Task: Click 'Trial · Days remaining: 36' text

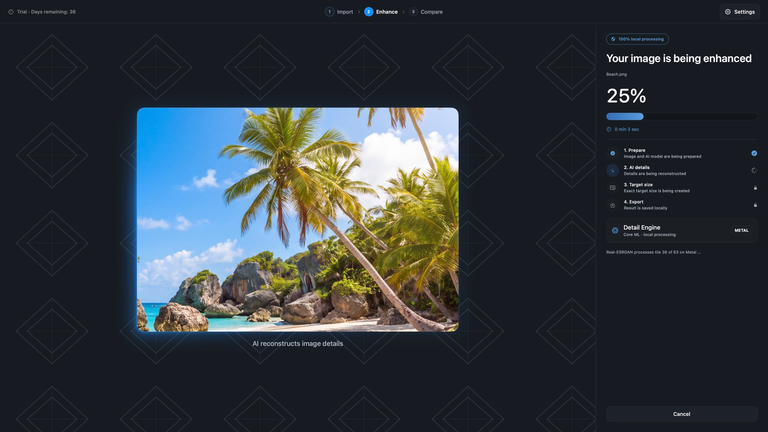Action: click(47, 12)
